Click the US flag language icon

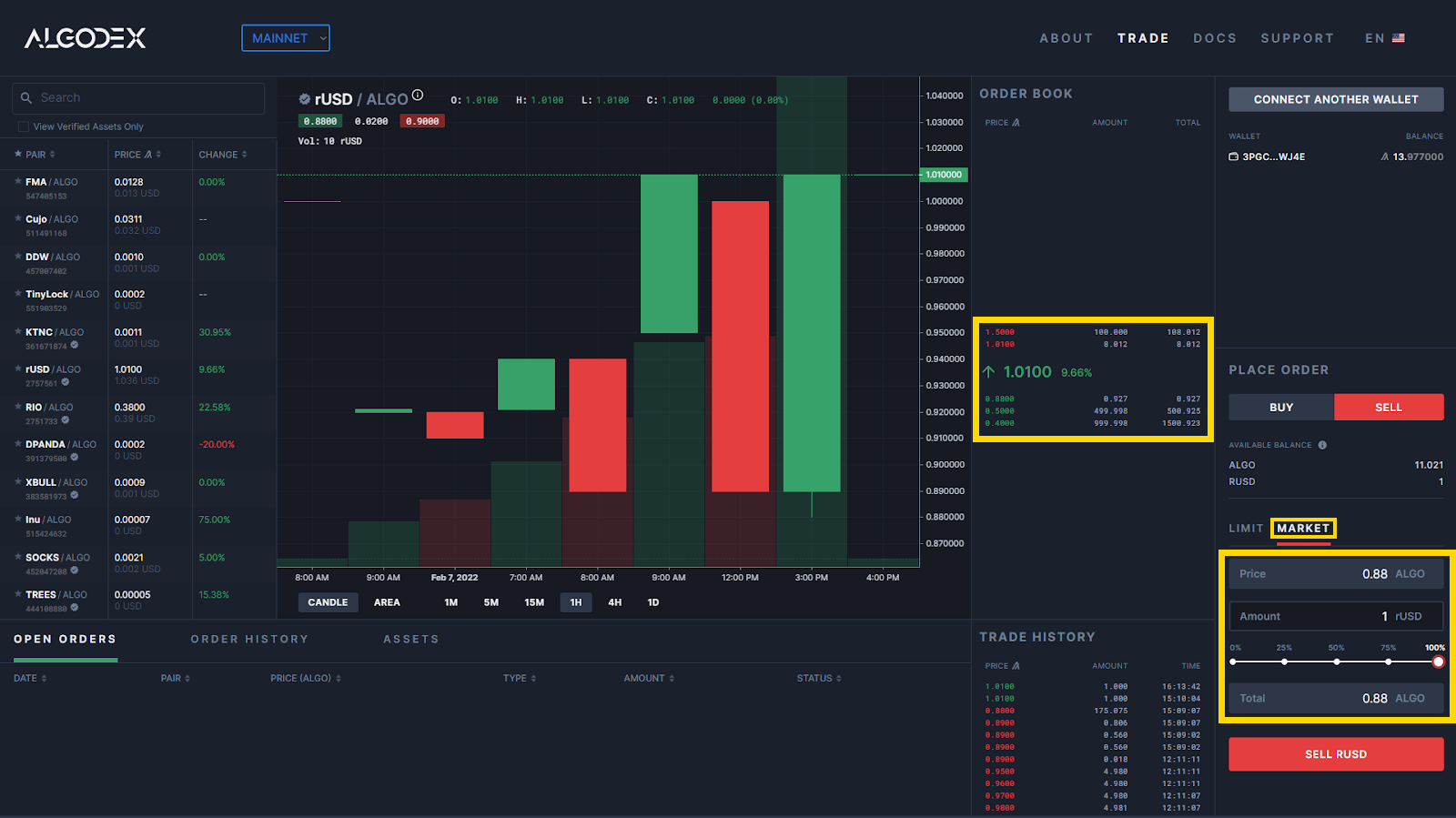coord(1399,38)
